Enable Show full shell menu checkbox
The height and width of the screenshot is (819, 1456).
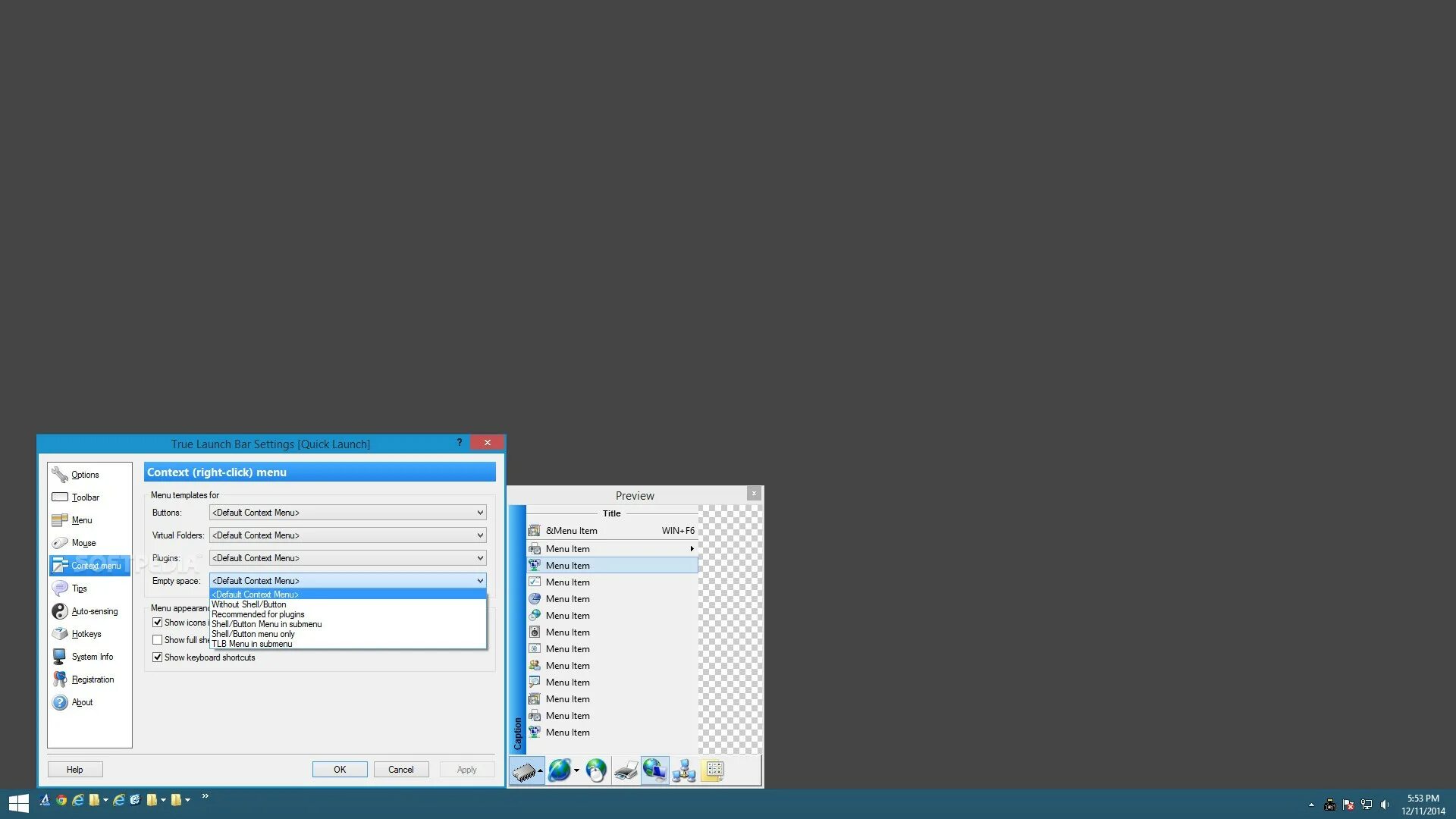coord(157,640)
